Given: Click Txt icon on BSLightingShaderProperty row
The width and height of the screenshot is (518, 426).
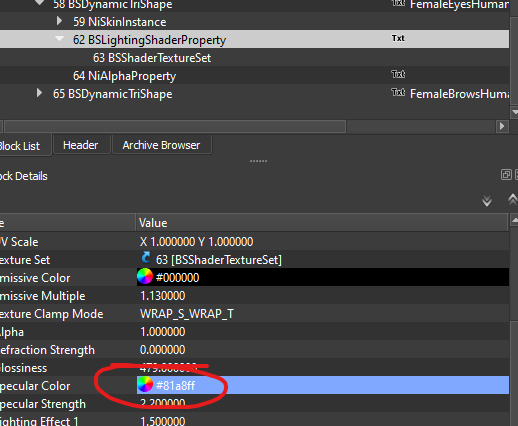Looking at the screenshot, I should [398, 38].
